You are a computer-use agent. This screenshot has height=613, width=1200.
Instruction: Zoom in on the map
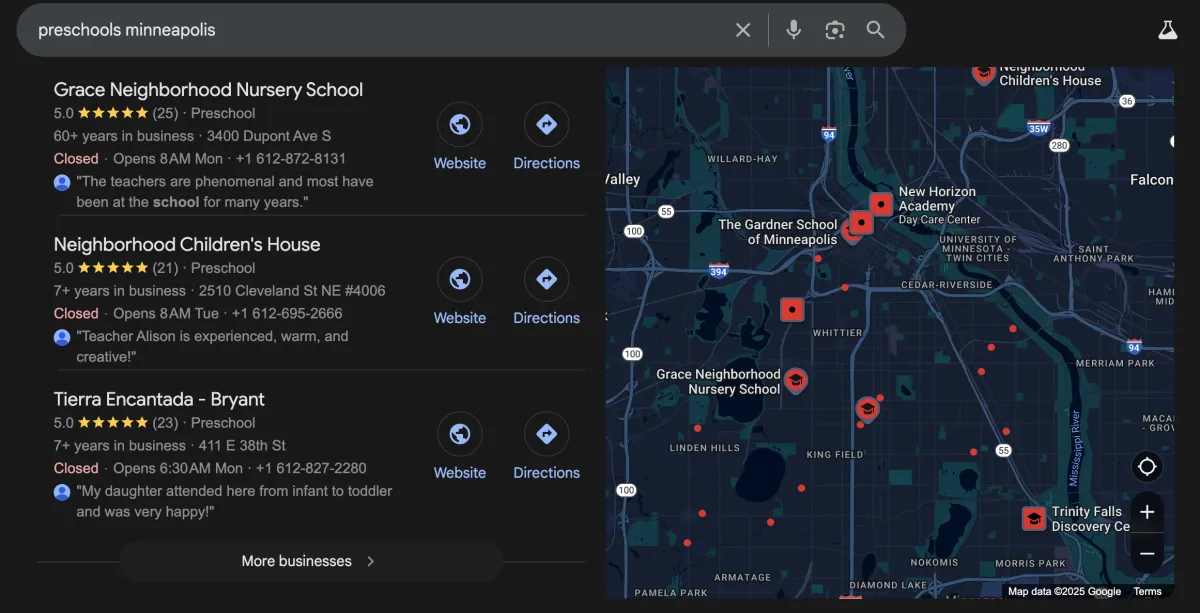(1147, 512)
